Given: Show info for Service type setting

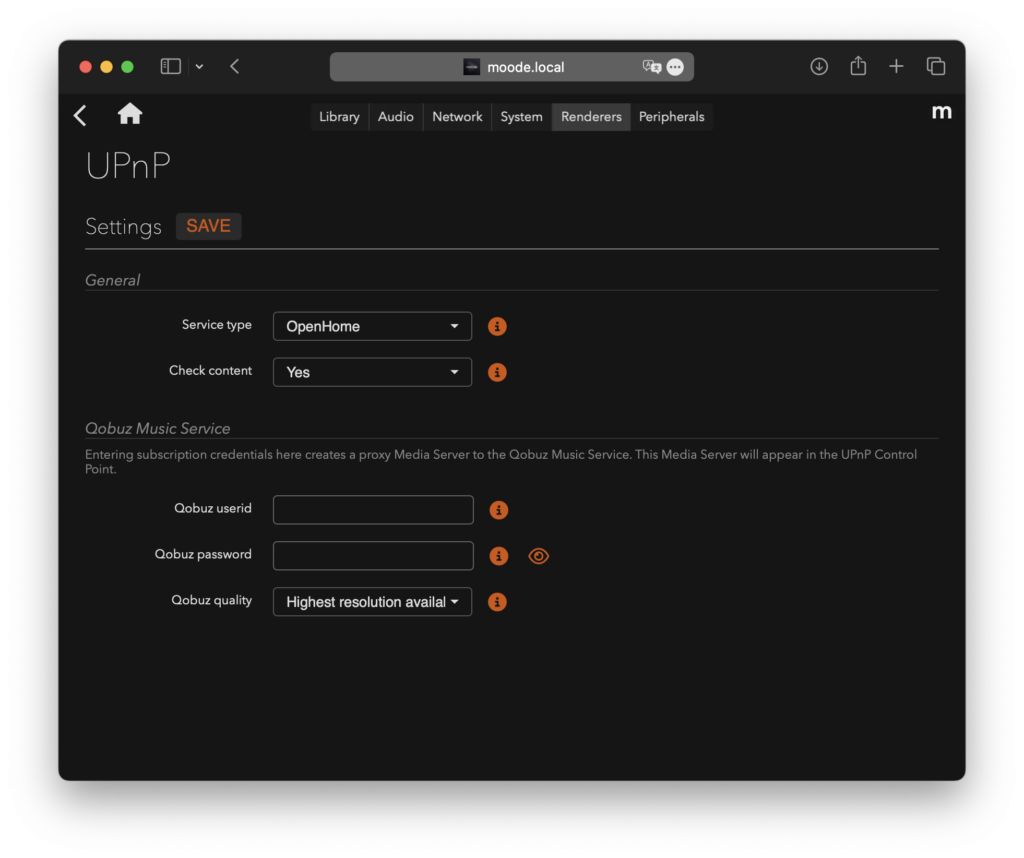Looking at the screenshot, I should pyautogui.click(x=497, y=326).
